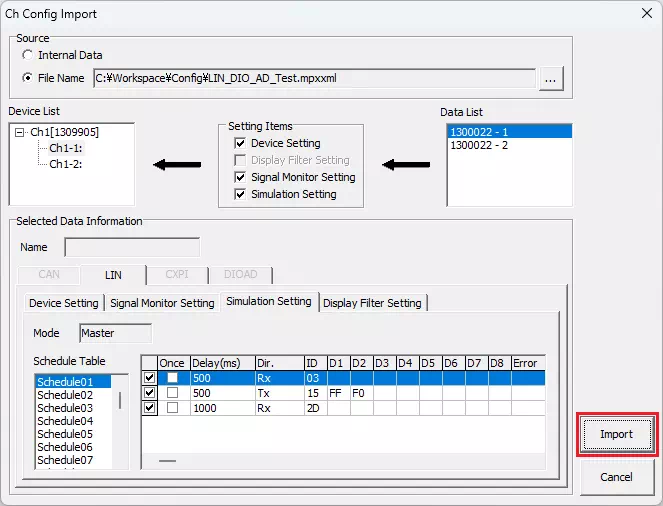This screenshot has width=663, height=506.
Task: Toggle the Device Setting checkbox
Action: click(x=240, y=143)
